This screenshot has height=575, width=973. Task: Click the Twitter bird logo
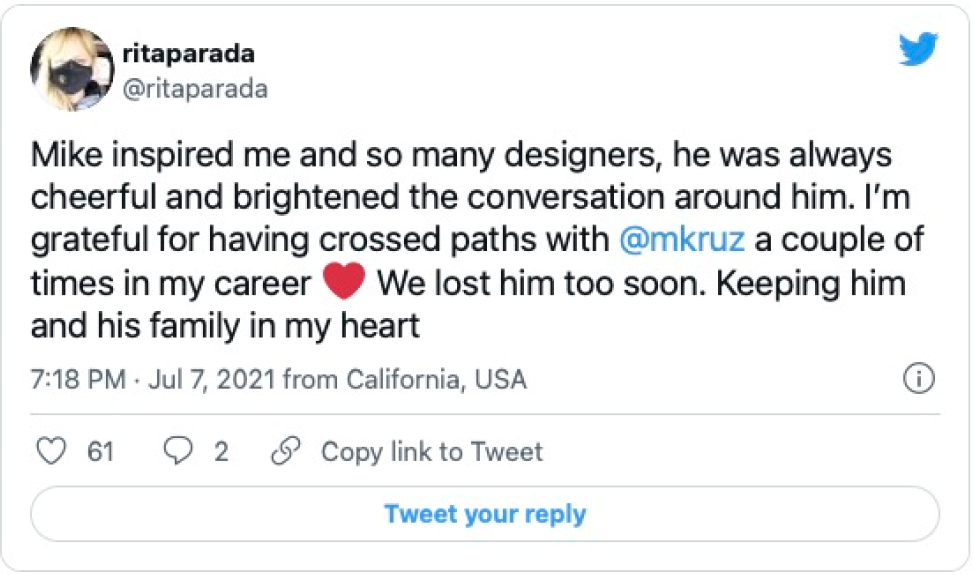click(917, 49)
